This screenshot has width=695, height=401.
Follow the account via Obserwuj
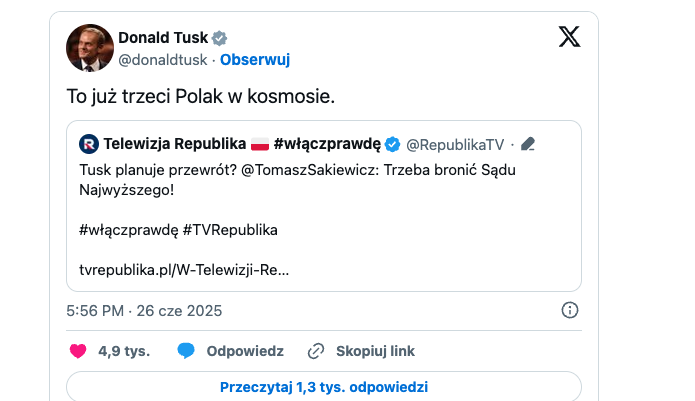255,59
